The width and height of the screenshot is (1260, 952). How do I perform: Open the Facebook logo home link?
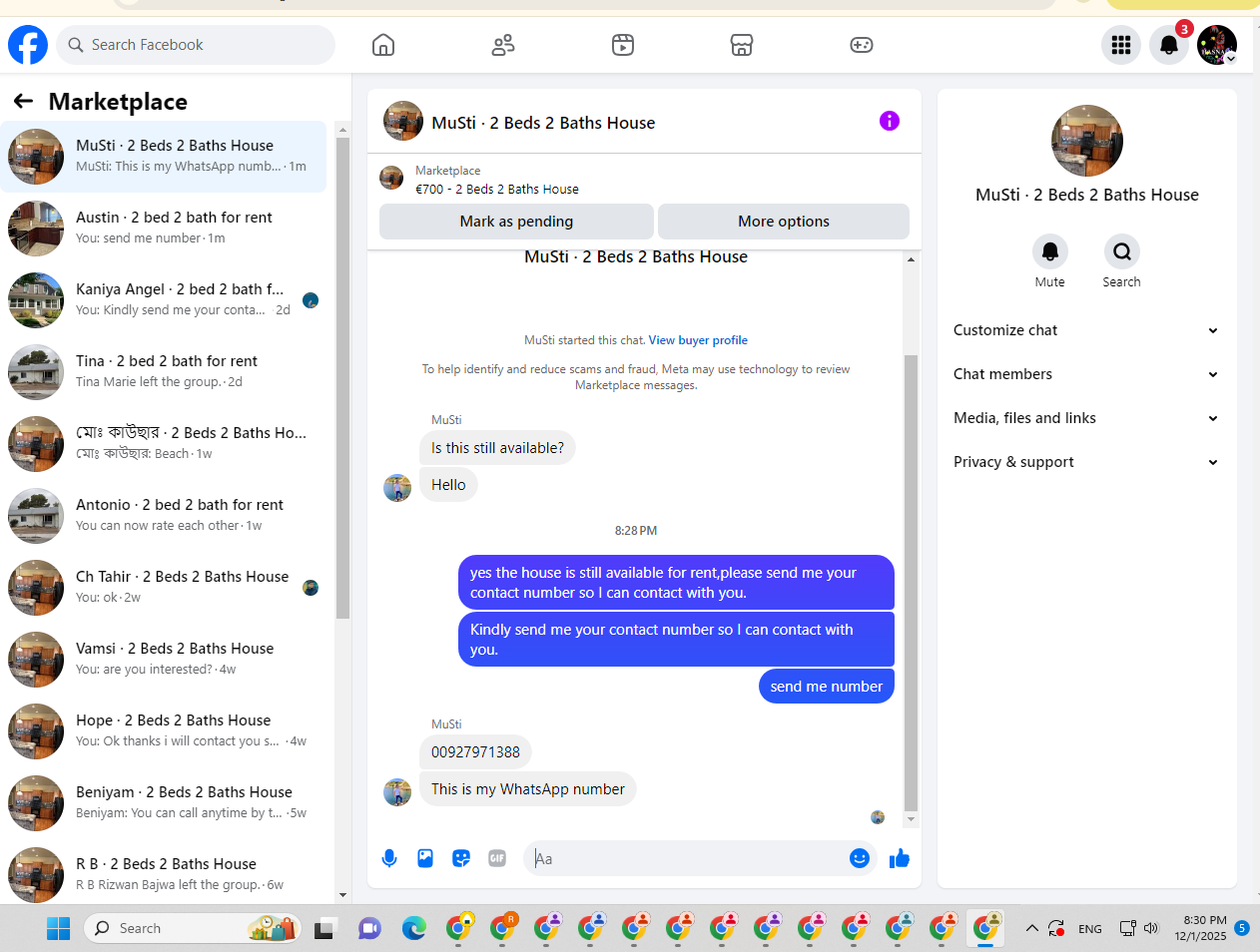point(28,45)
